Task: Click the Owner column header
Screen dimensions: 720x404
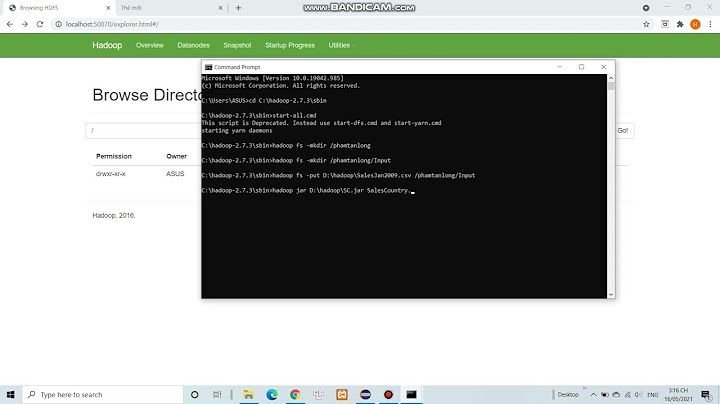Action: click(x=176, y=156)
